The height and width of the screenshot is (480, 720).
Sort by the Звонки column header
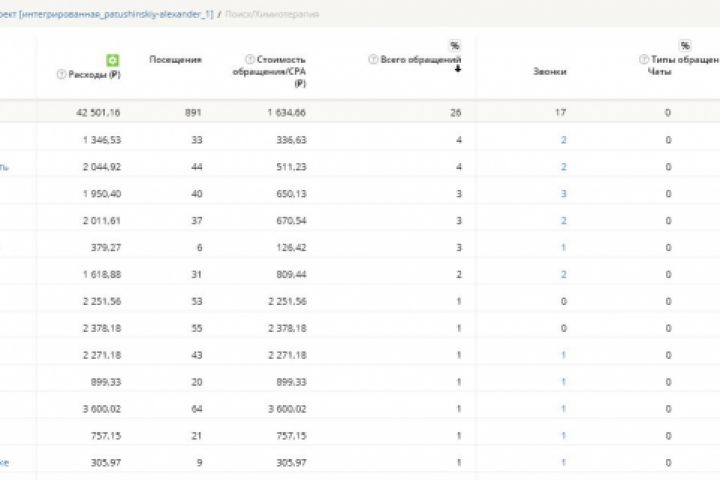pyautogui.click(x=550, y=72)
